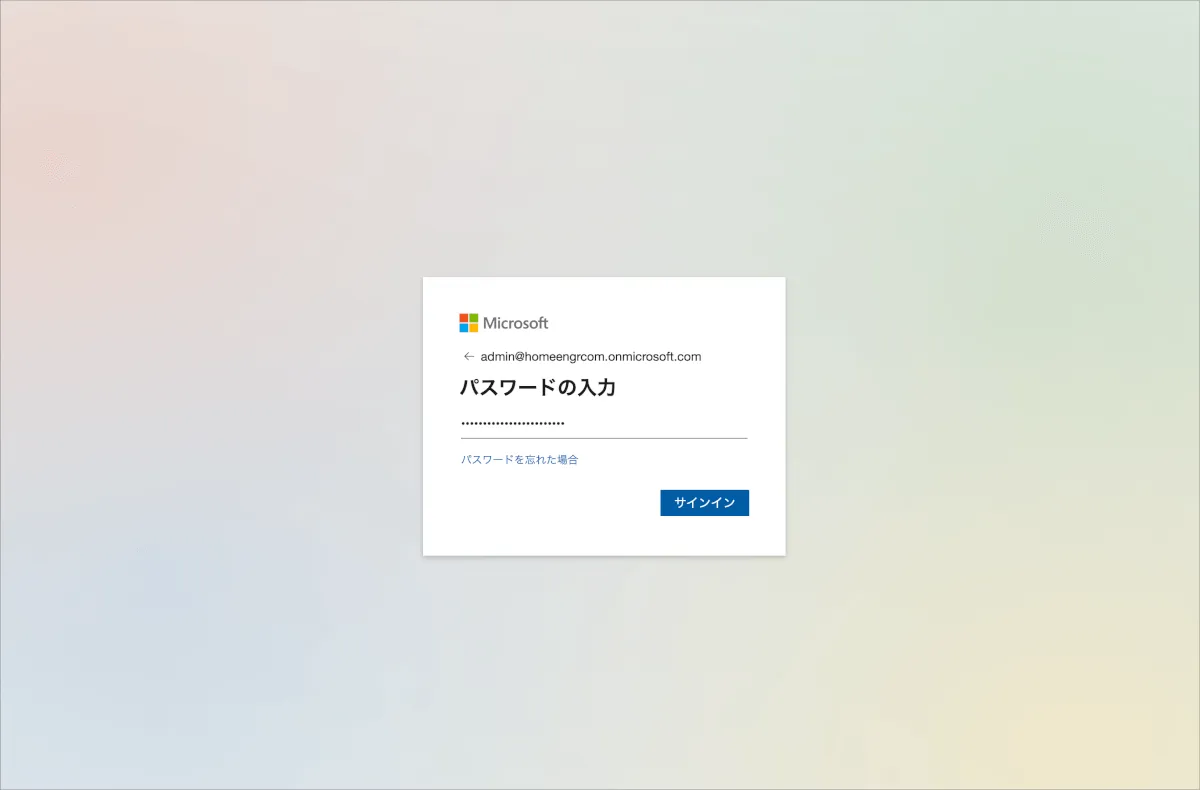
Task: Click the back arrow beside the email
Action: (468, 356)
